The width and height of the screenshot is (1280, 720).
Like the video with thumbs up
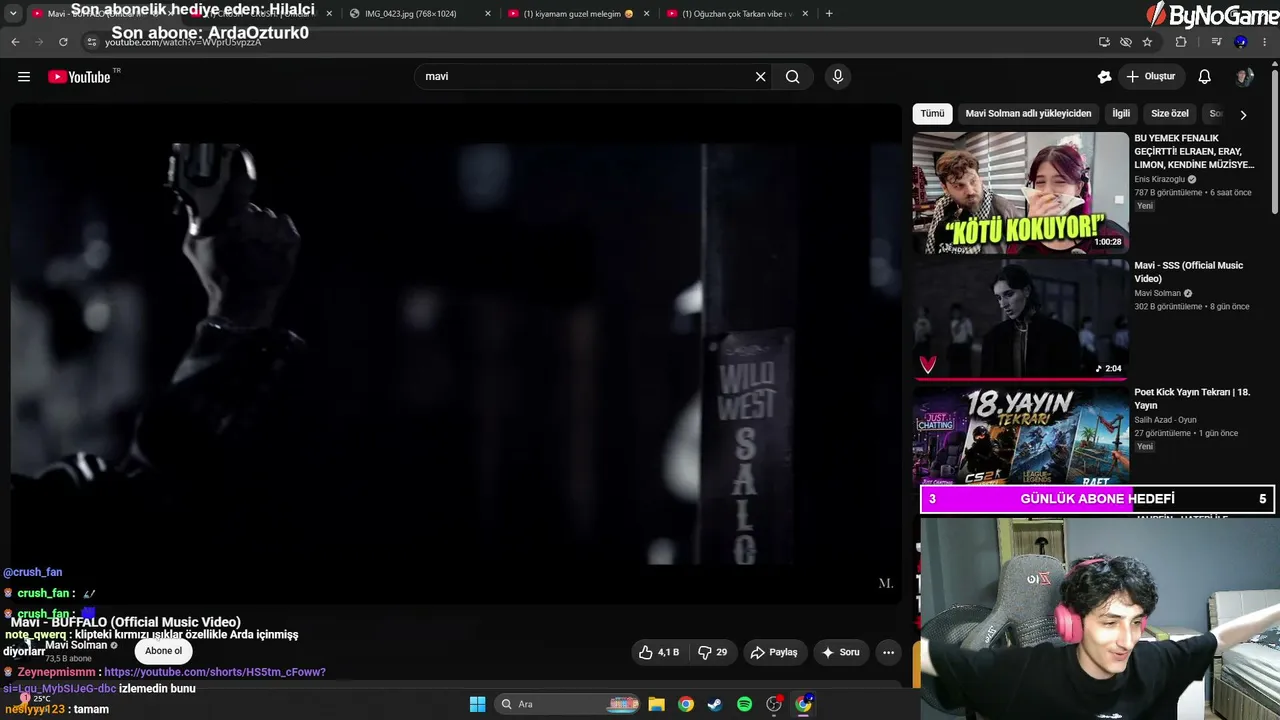coord(658,652)
